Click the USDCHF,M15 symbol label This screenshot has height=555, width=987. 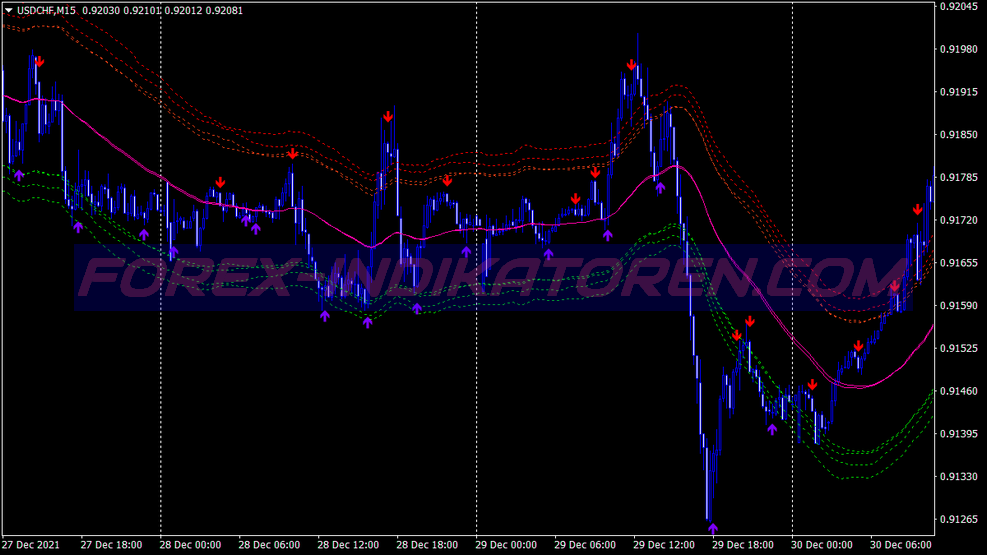click(46, 10)
